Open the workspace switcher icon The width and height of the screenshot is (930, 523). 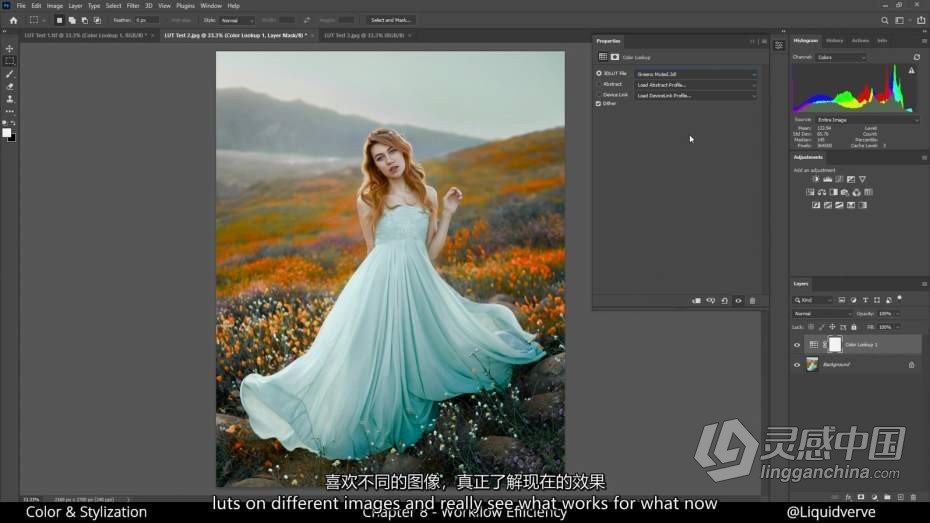point(900,20)
